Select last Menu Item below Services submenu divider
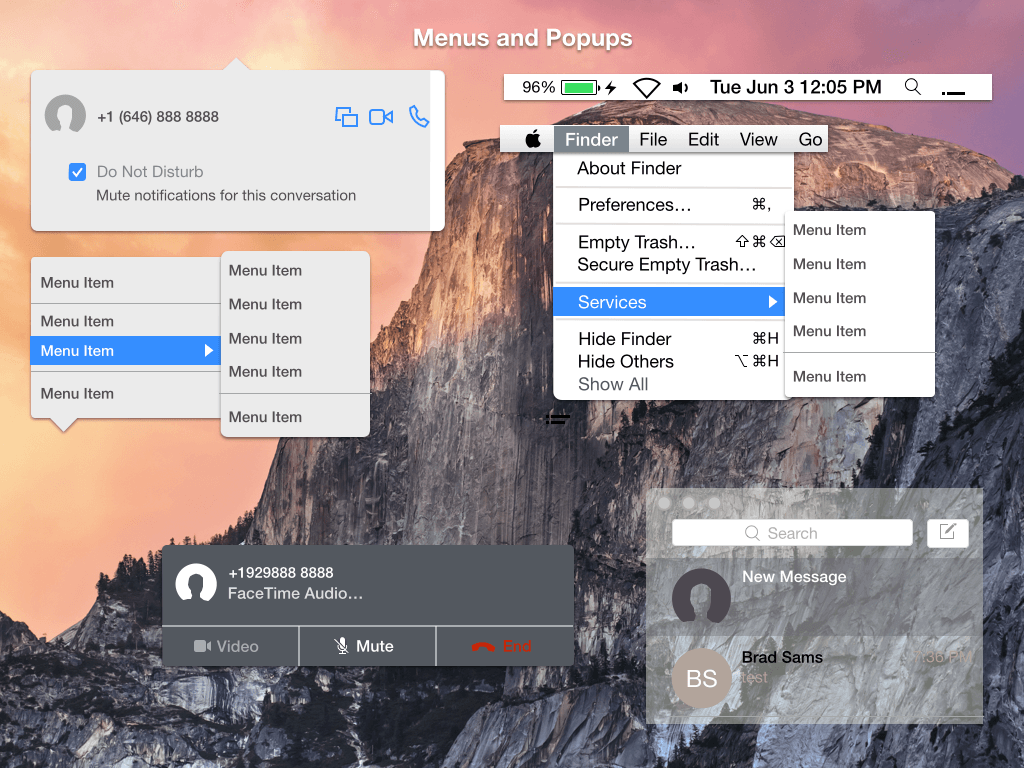The width and height of the screenshot is (1024, 768). tap(859, 377)
